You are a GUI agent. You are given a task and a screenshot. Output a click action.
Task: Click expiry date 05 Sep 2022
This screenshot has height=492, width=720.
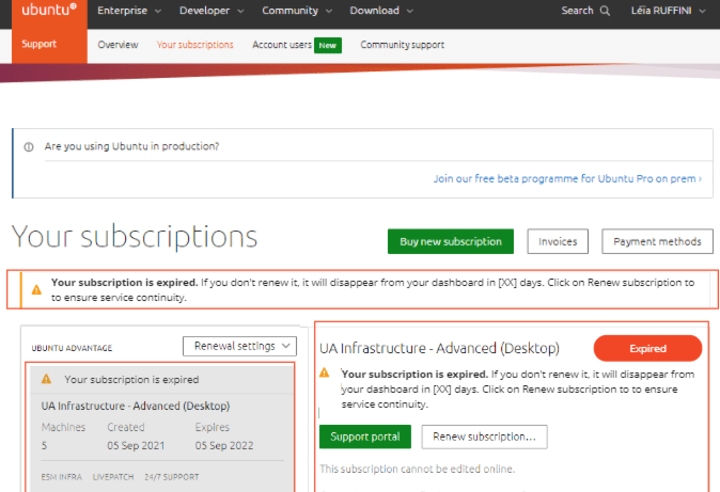pyautogui.click(x=224, y=446)
